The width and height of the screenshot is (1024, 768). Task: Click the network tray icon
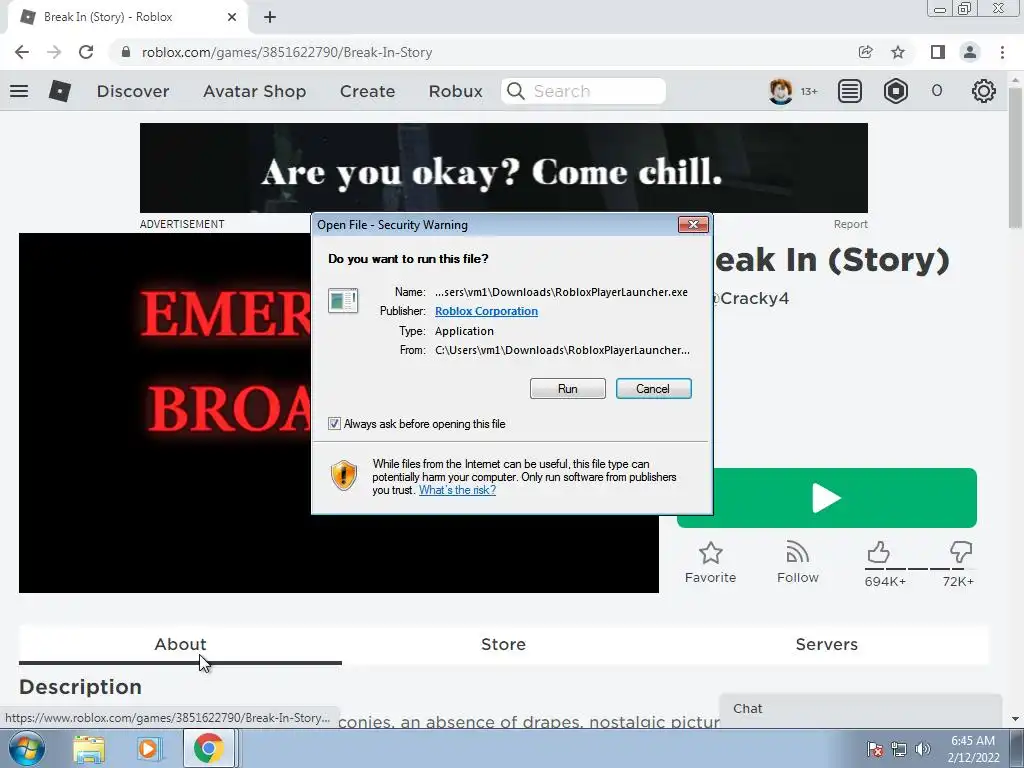pyautogui.click(x=899, y=749)
